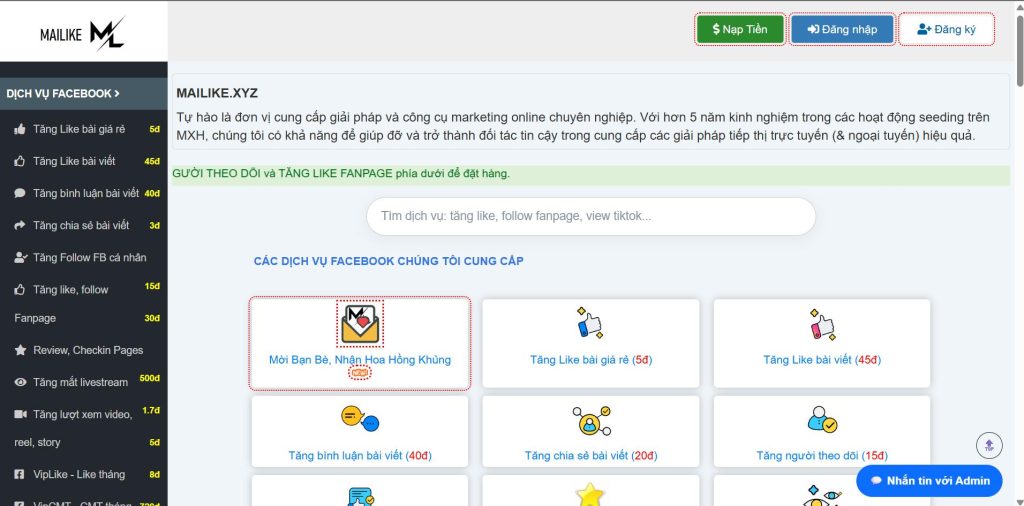
Task: Click the green GỬI THEO DÕI notice banner
Action: (x=591, y=174)
